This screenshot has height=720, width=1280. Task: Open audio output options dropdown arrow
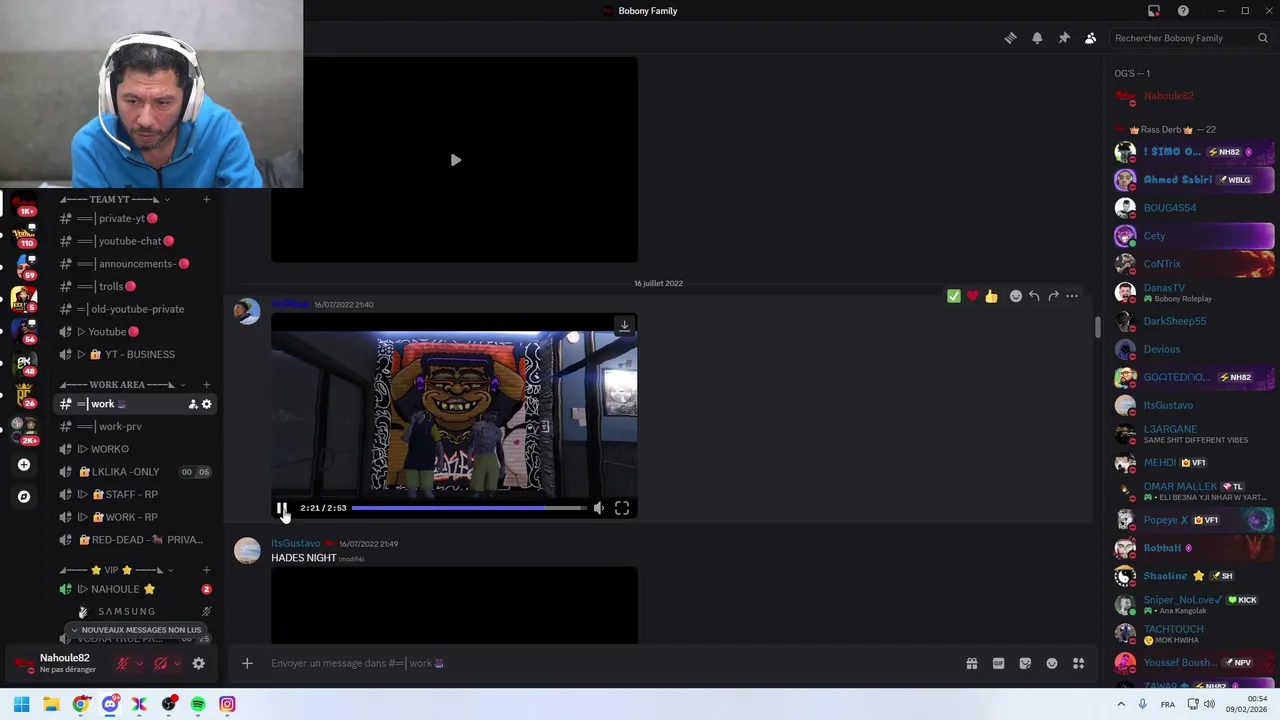pos(177,663)
